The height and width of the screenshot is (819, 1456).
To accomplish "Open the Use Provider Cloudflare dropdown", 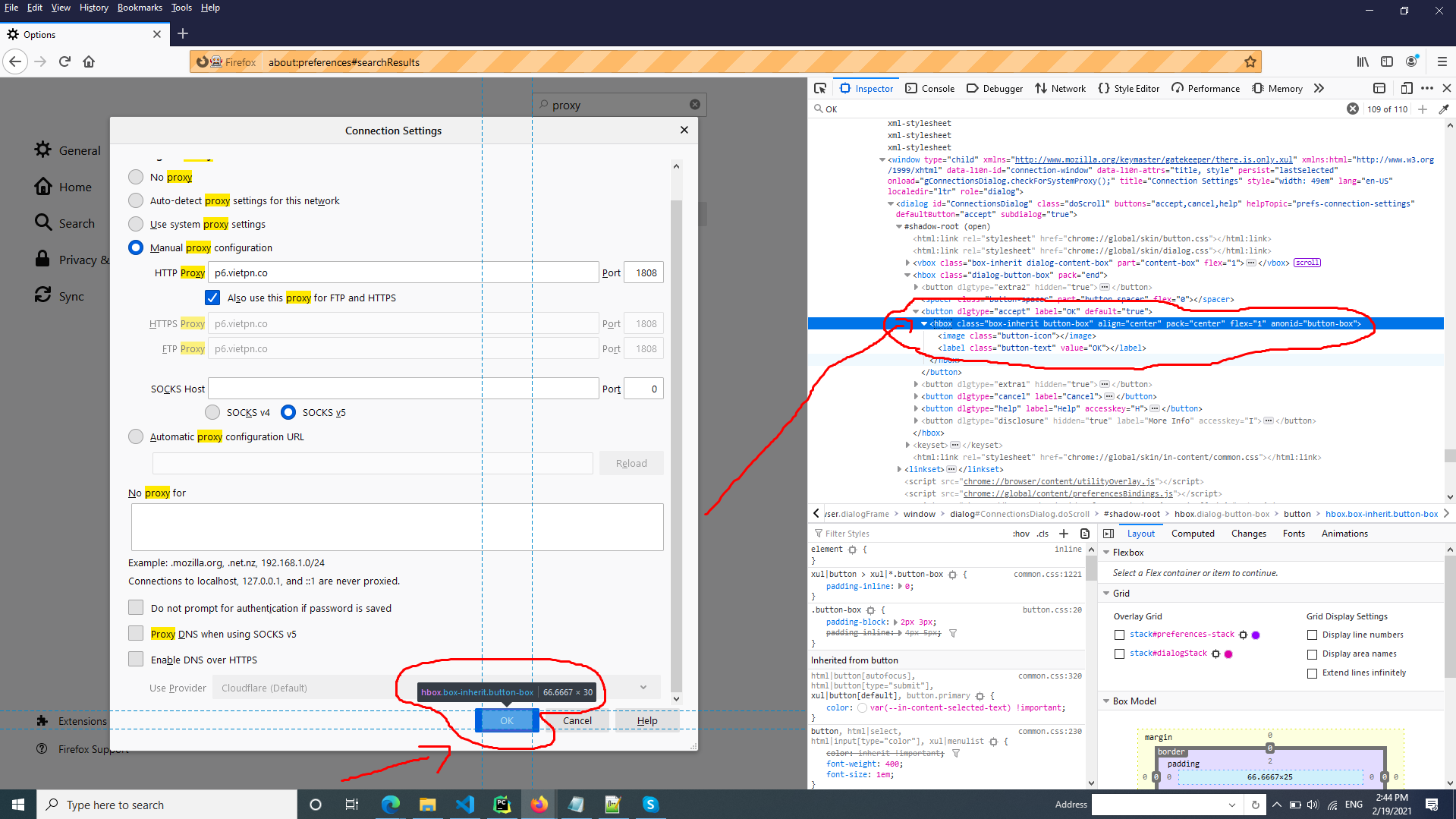I will pyautogui.click(x=436, y=688).
